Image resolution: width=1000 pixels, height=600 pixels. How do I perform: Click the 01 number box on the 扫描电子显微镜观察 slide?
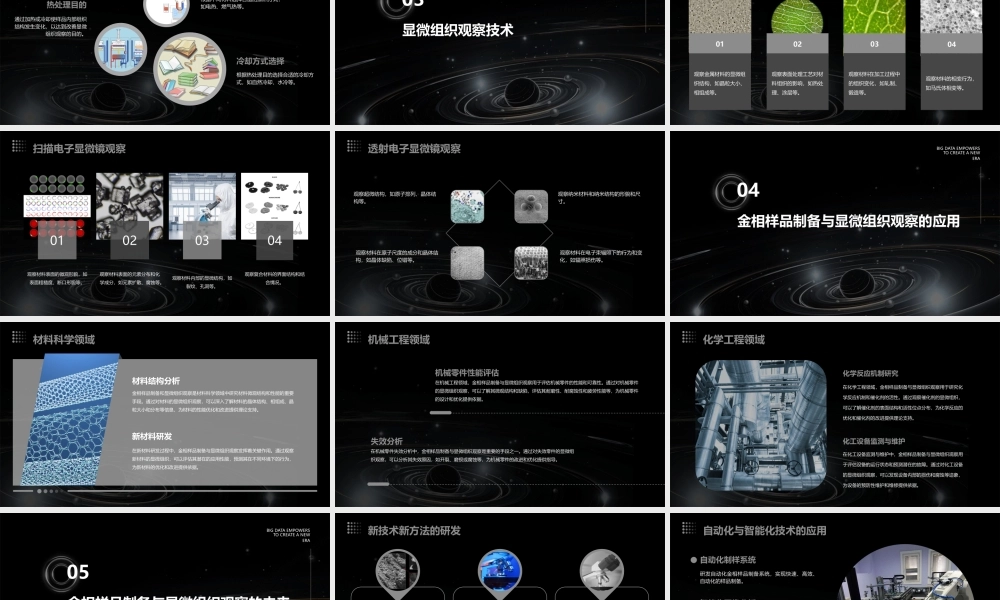coord(57,240)
